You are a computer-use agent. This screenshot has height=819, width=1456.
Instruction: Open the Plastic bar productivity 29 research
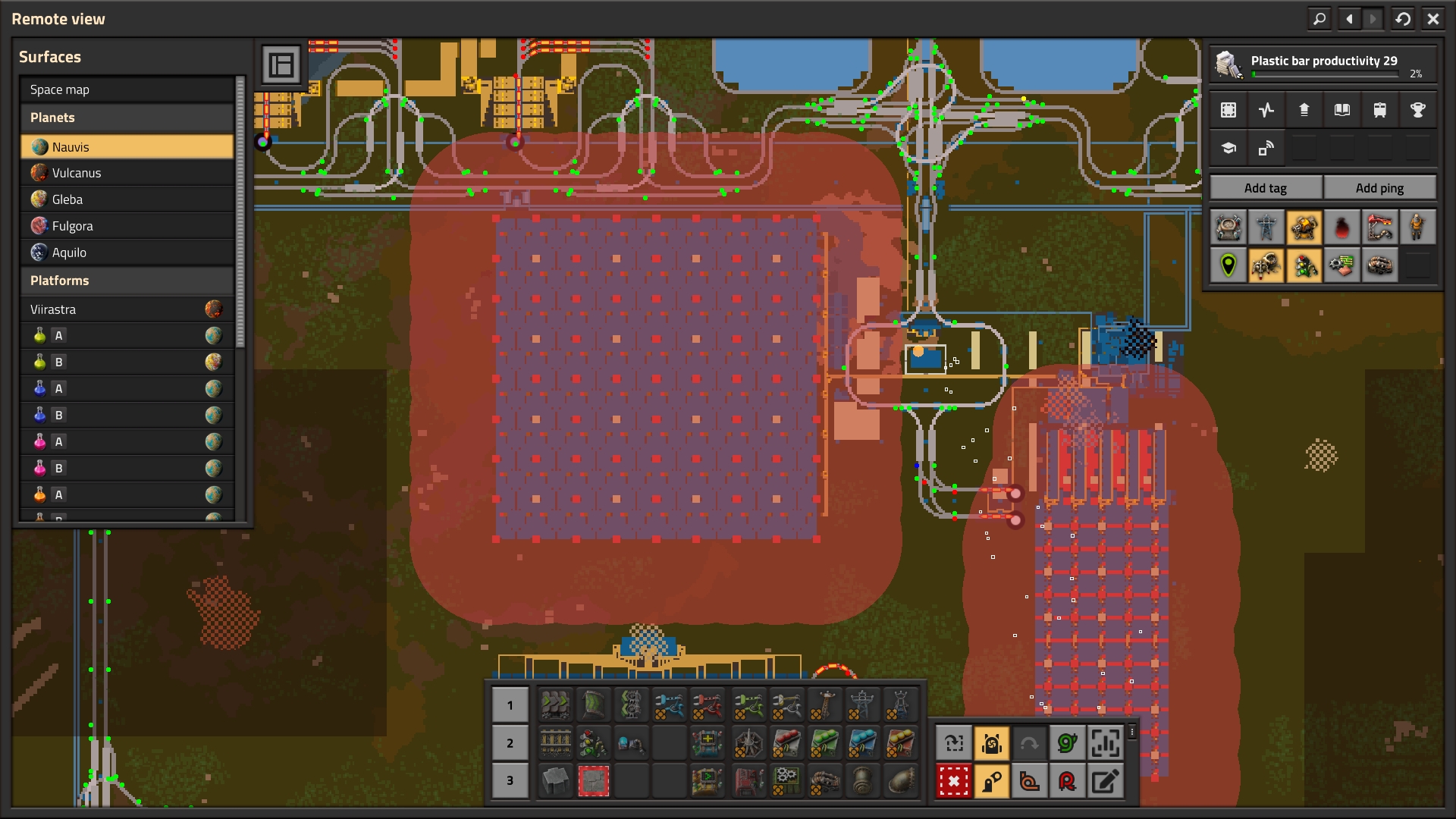click(1323, 64)
